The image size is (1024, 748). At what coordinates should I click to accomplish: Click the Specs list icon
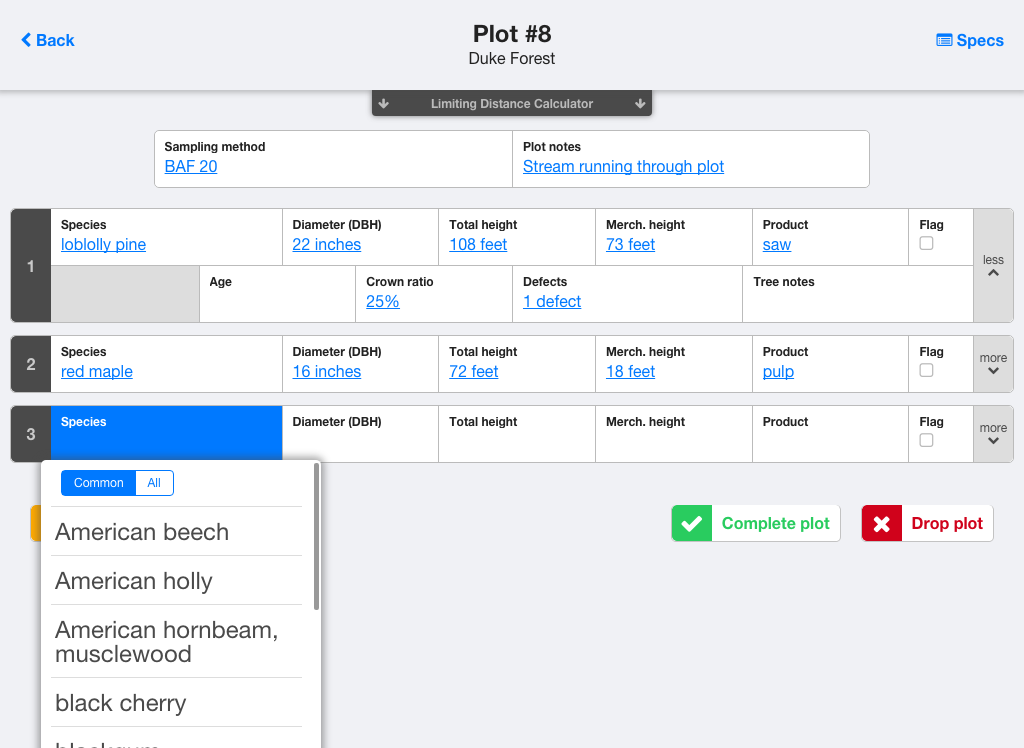[944, 40]
